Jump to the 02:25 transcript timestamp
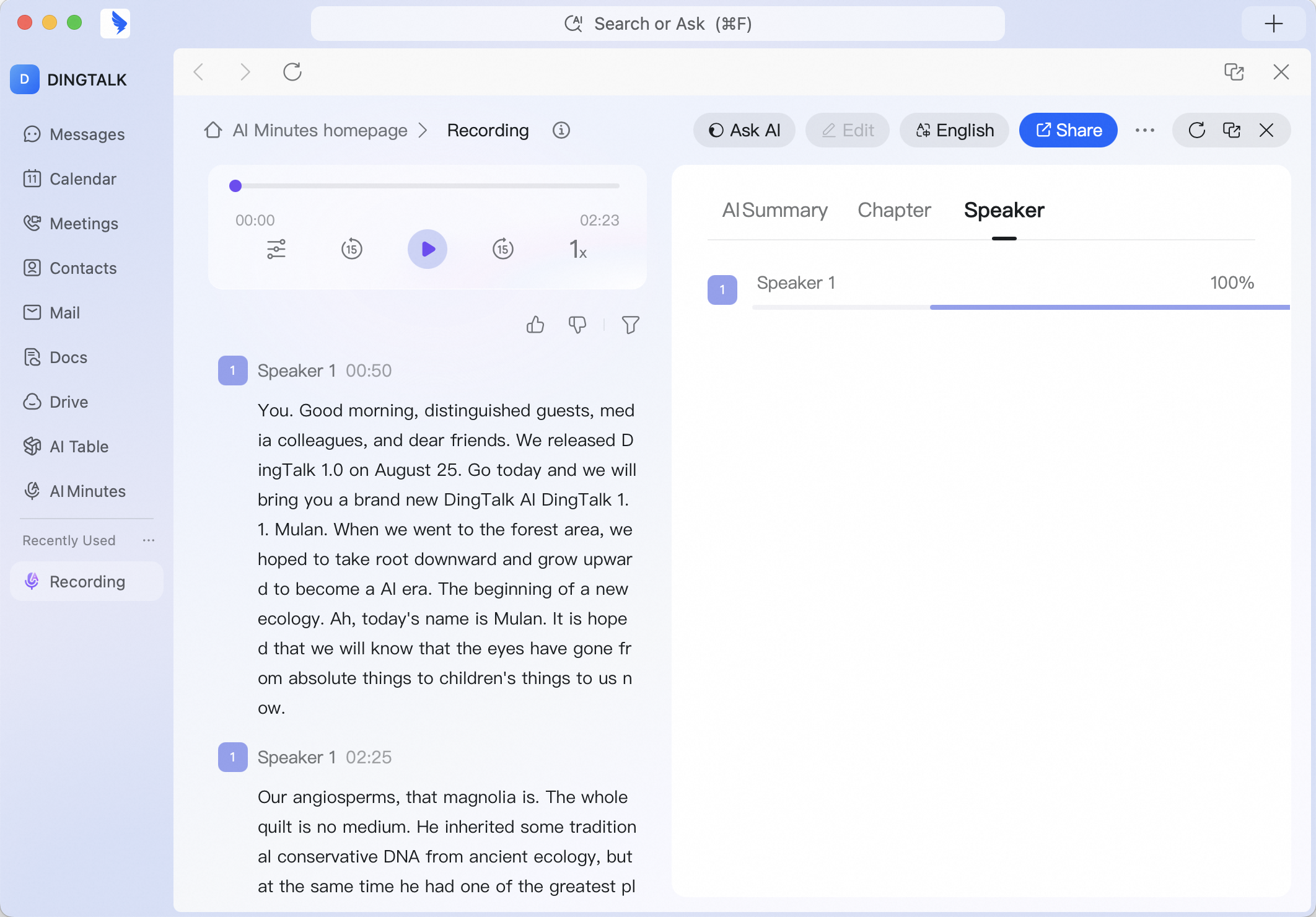This screenshot has height=917, width=1316. click(369, 757)
